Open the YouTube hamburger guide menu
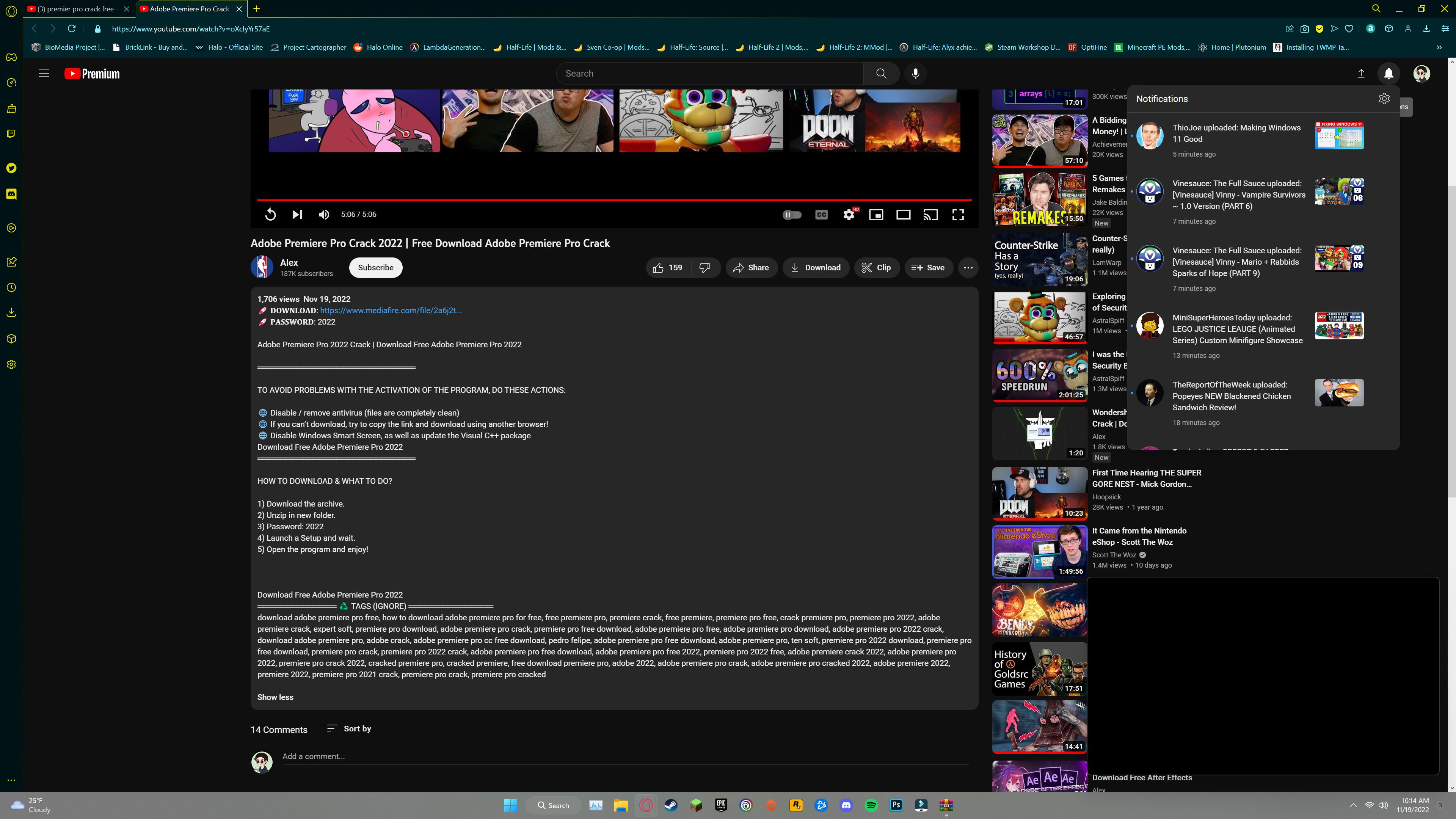 tap(44, 74)
